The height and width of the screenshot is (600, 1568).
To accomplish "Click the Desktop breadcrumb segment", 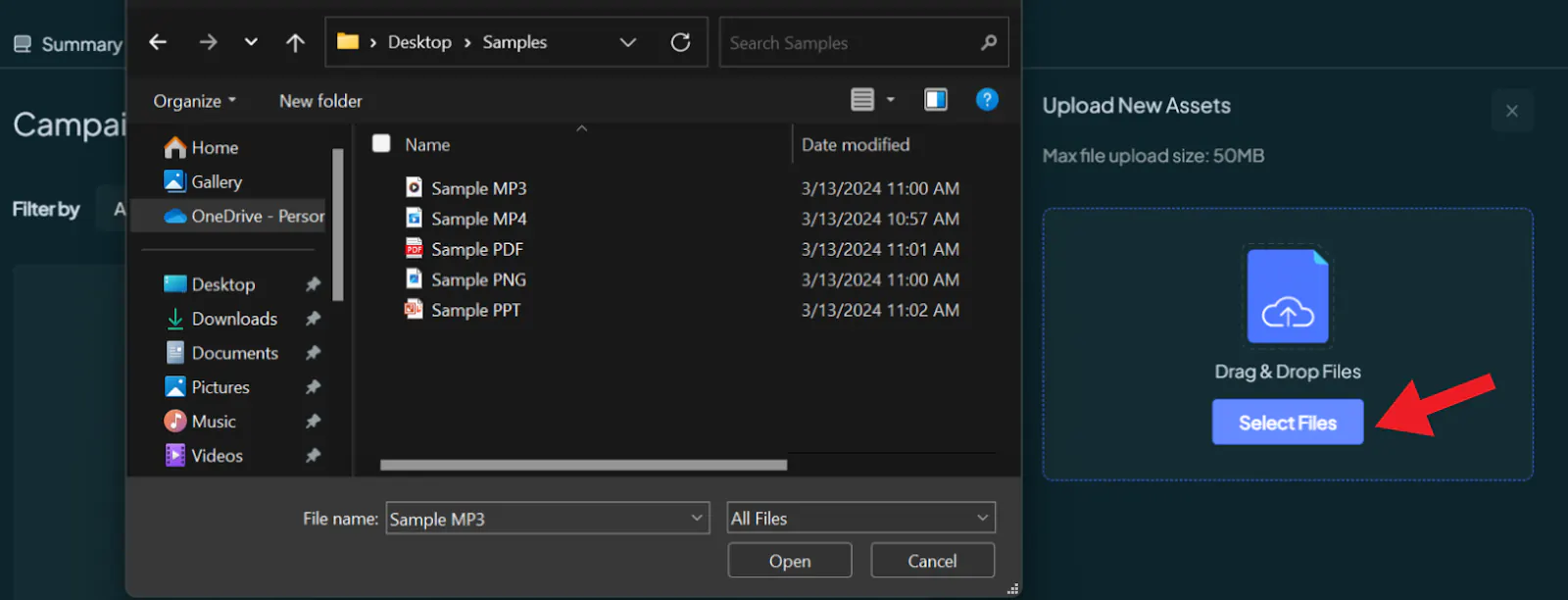I will pyautogui.click(x=419, y=42).
